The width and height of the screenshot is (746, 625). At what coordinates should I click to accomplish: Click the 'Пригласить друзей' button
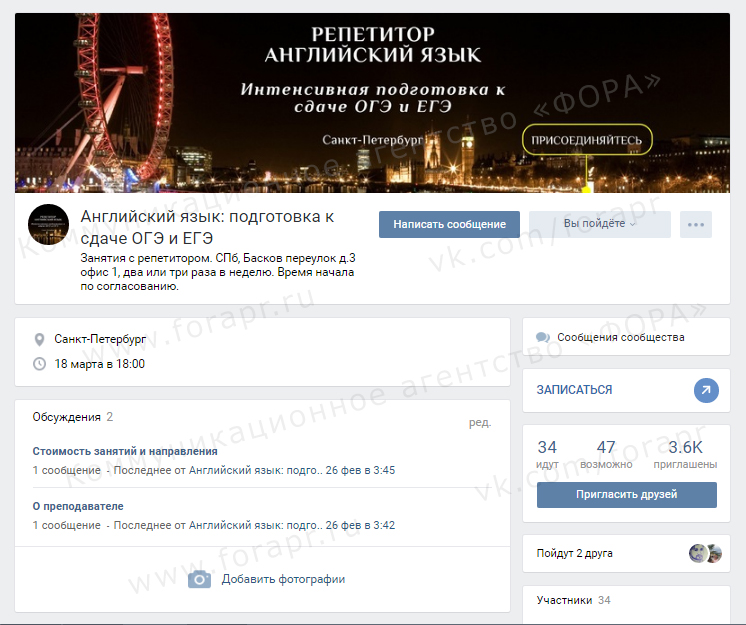coord(627,495)
